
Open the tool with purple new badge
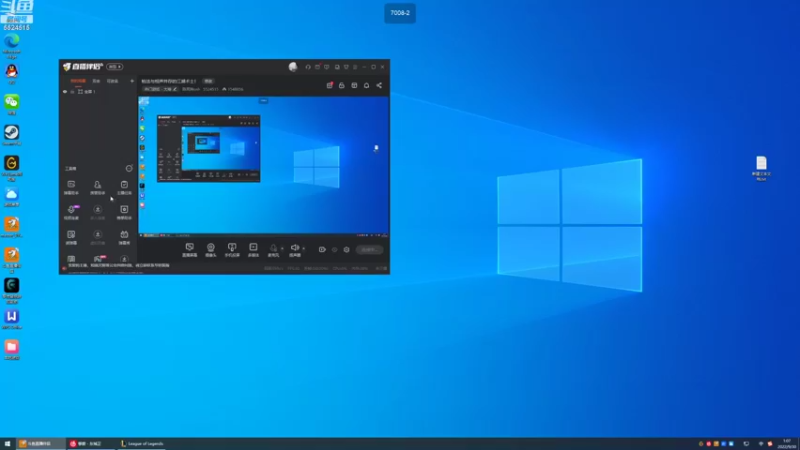click(71, 212)
